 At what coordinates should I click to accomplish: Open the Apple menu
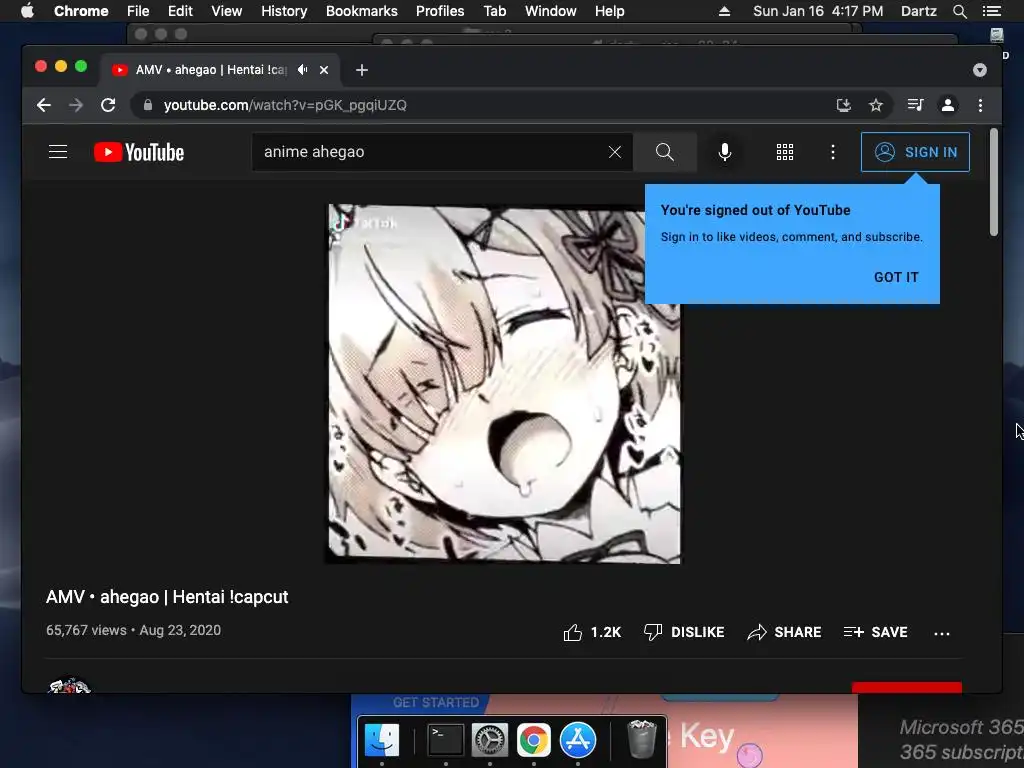coord(27,11)
